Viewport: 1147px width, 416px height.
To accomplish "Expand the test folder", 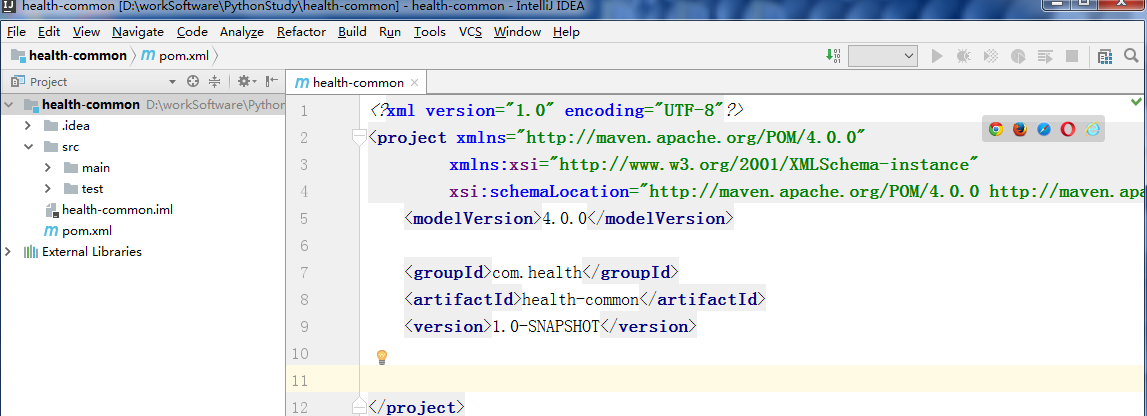I will (x=48, y=189).
